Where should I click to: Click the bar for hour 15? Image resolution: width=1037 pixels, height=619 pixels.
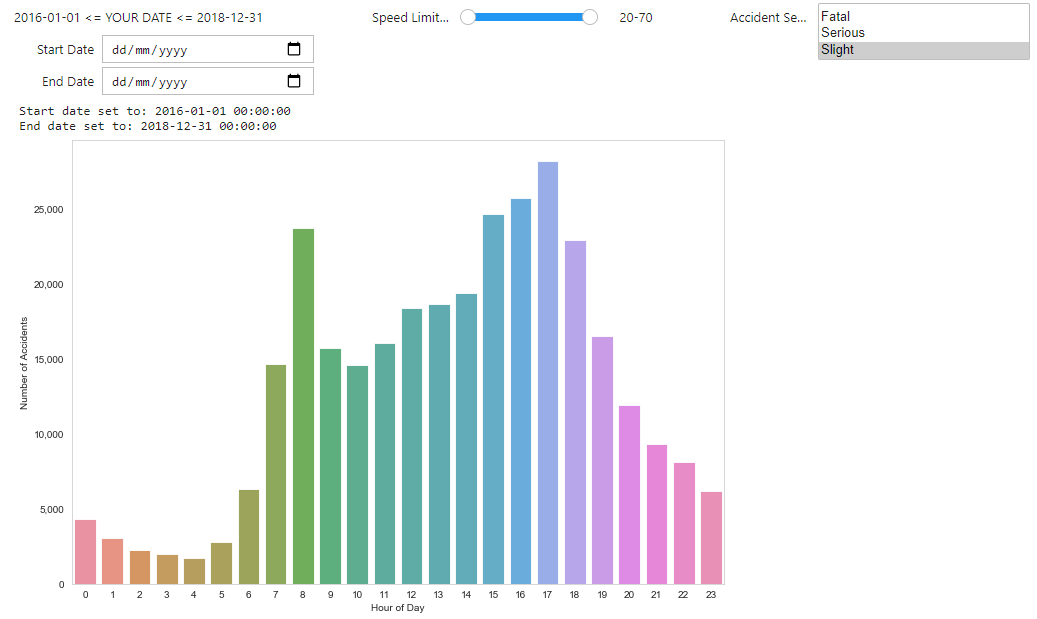pyautogui.click(x=493, y=399)
